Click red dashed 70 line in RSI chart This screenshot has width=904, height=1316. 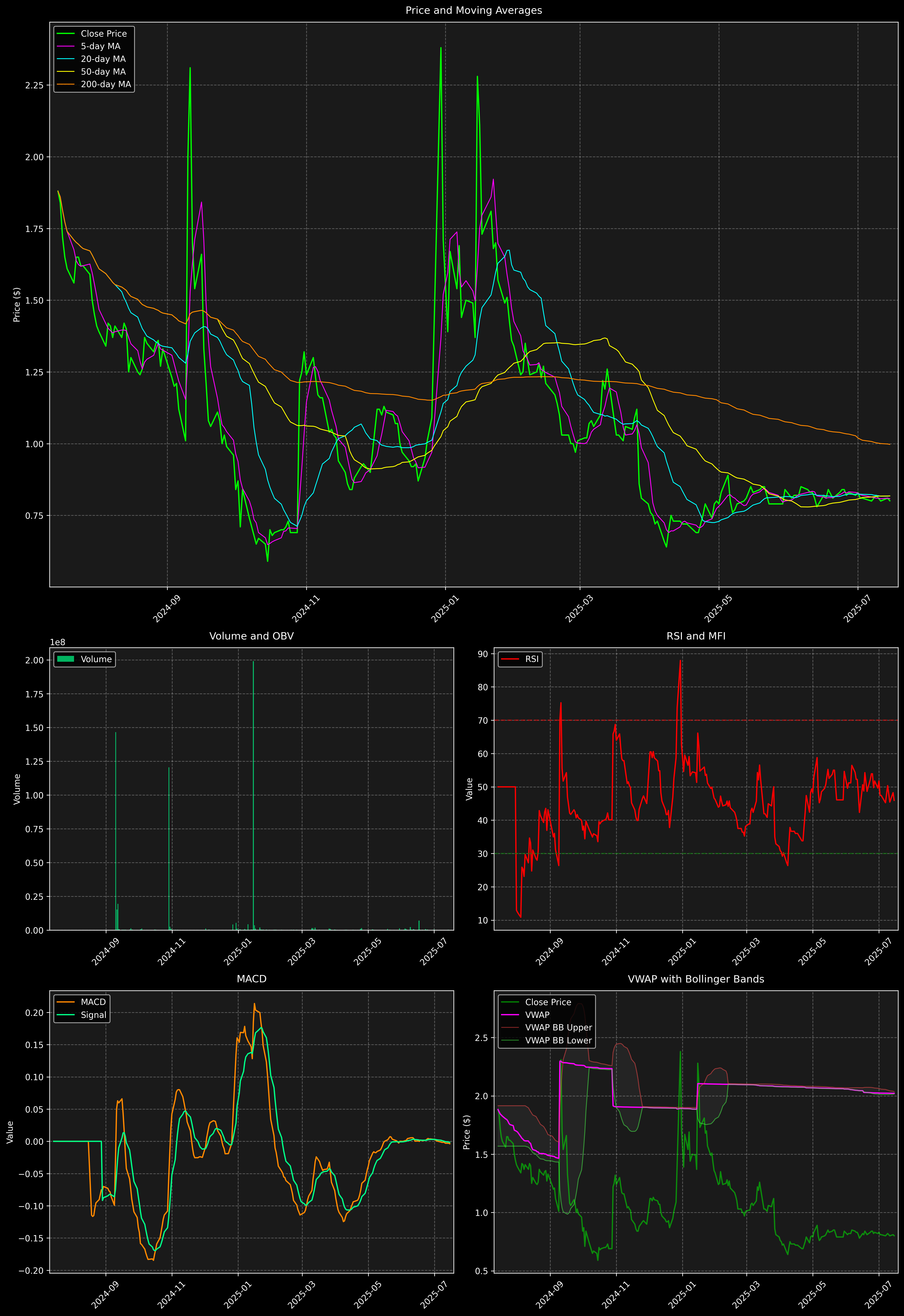pyautogui.click(x=696, y=720)
